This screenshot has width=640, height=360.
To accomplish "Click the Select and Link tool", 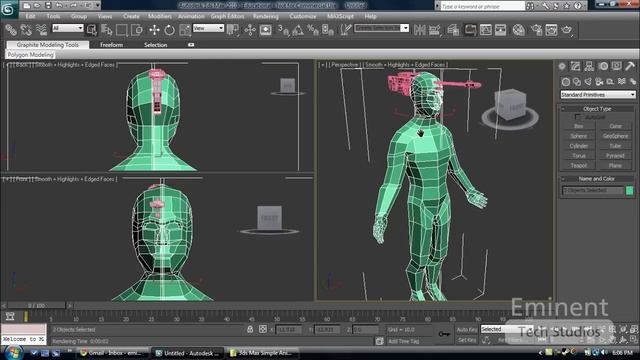I will pyautogui.click(x=11, y=30).
